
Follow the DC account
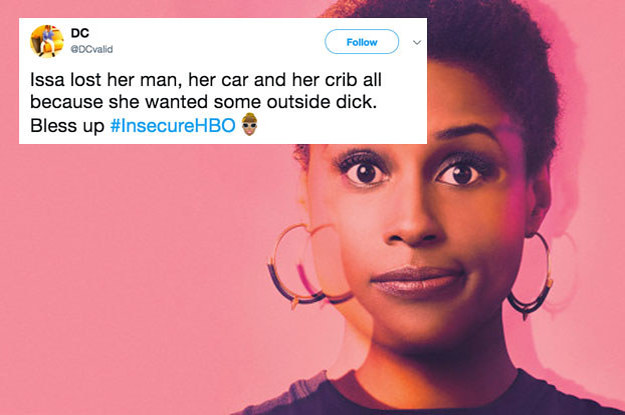[362, 42]
